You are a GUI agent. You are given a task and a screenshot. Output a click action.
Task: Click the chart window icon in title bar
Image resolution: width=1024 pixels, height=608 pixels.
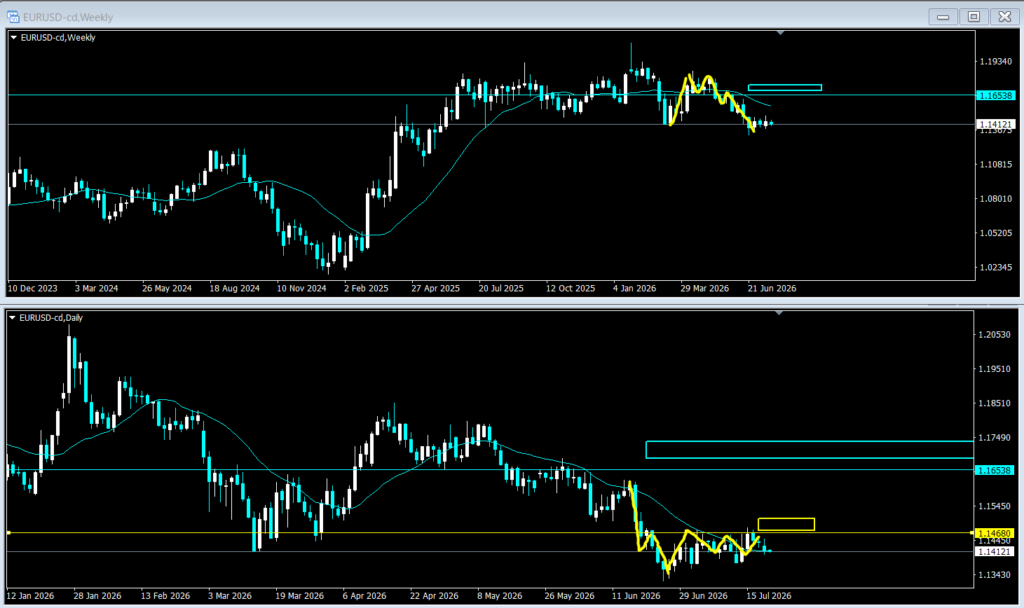tap(13, 17)
